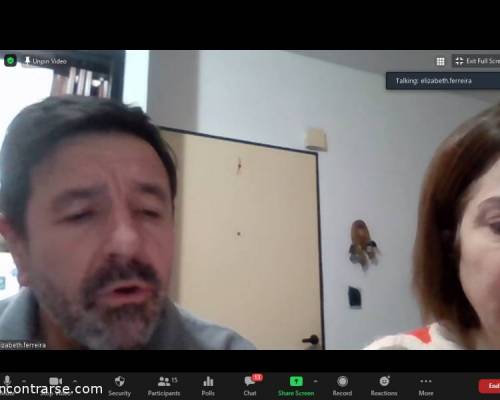Open the Polls icon
The image size is (500, 400).
pyautogui.click(x=208, y=386)
